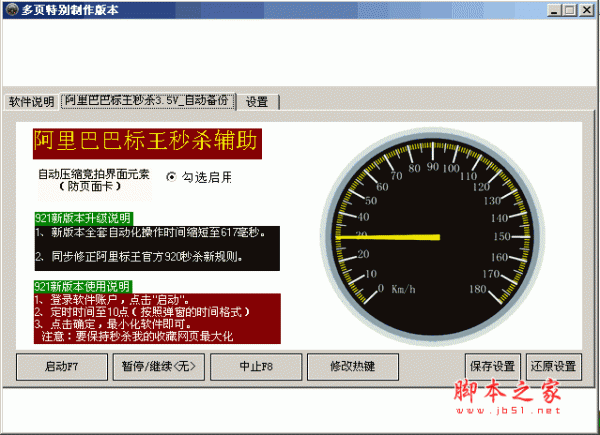600x435 pixels.
Task: Click the 暂停/继续<无> button
Action: tap(158, 367)
